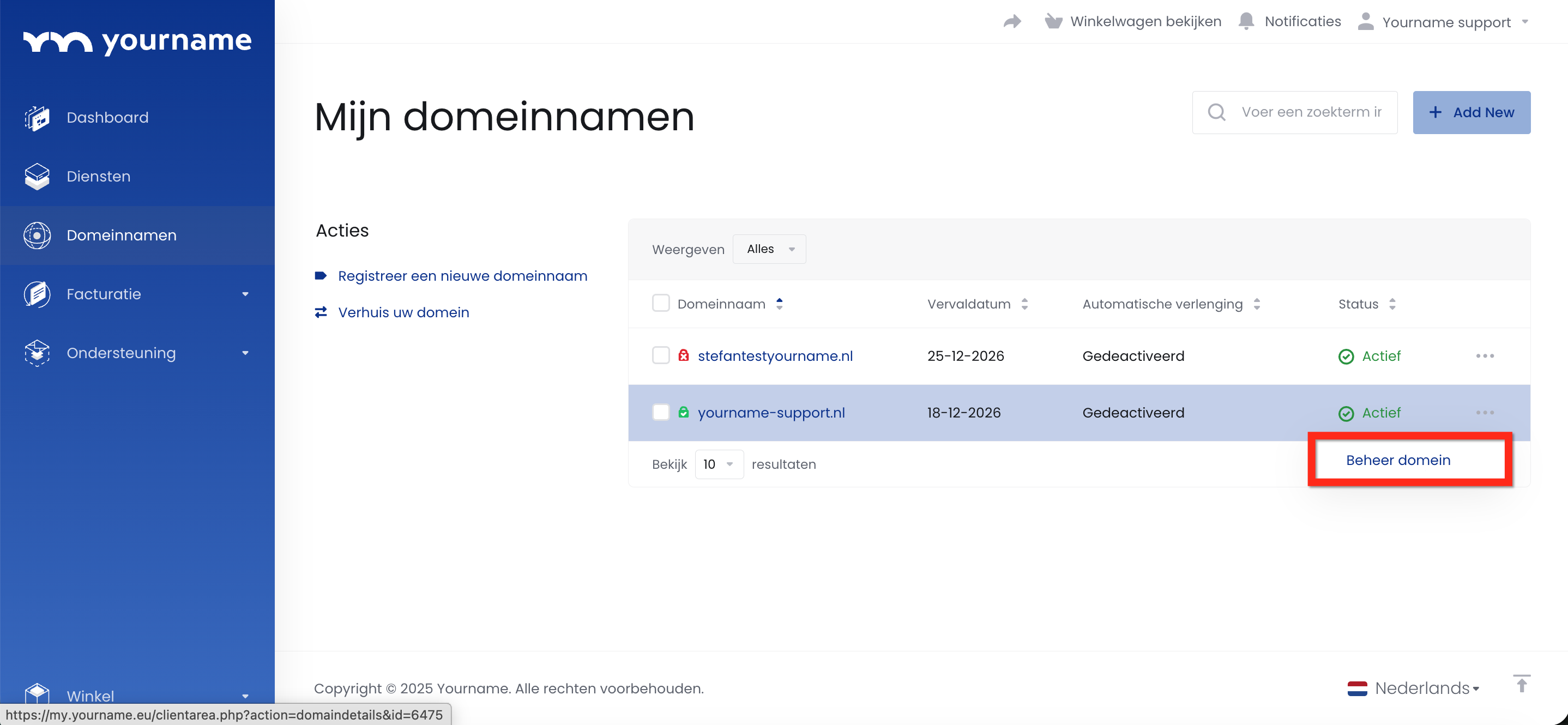Click the shopping basket icon

tap(1053, 22)
